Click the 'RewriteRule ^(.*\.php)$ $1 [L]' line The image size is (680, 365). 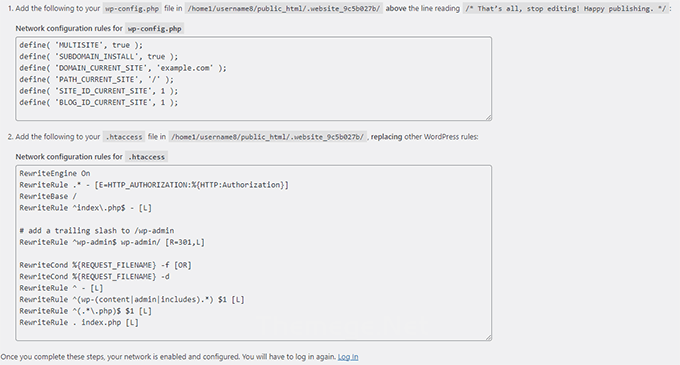pos(85,311)
